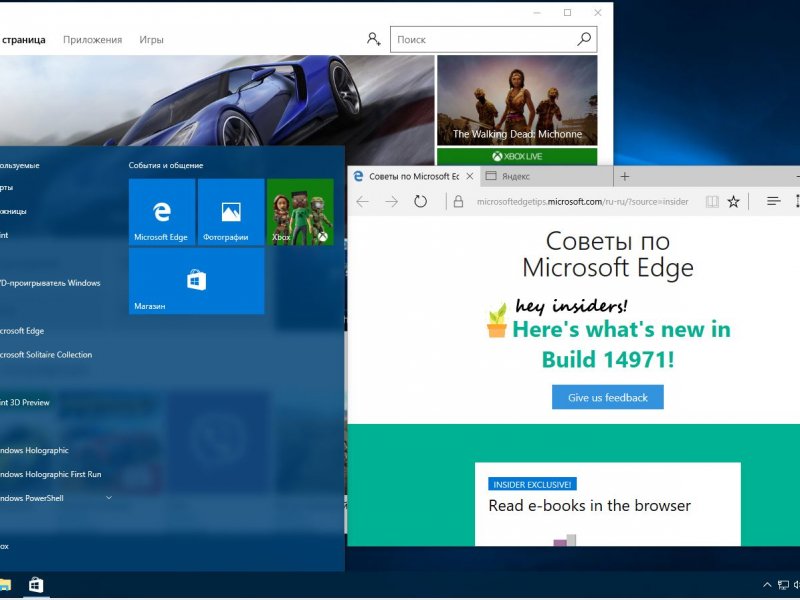Viewport: 800px width, 600px height.
Task: Open the Edge Hub icon
Action: coord(773,201)
